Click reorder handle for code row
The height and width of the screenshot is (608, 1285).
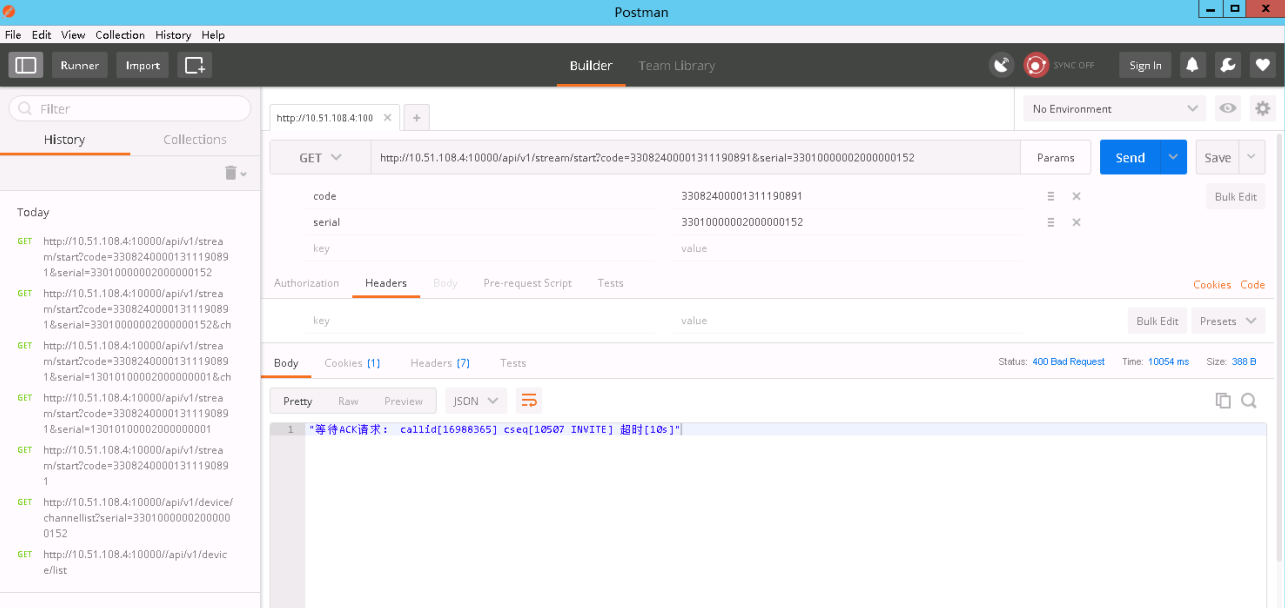1051,196
